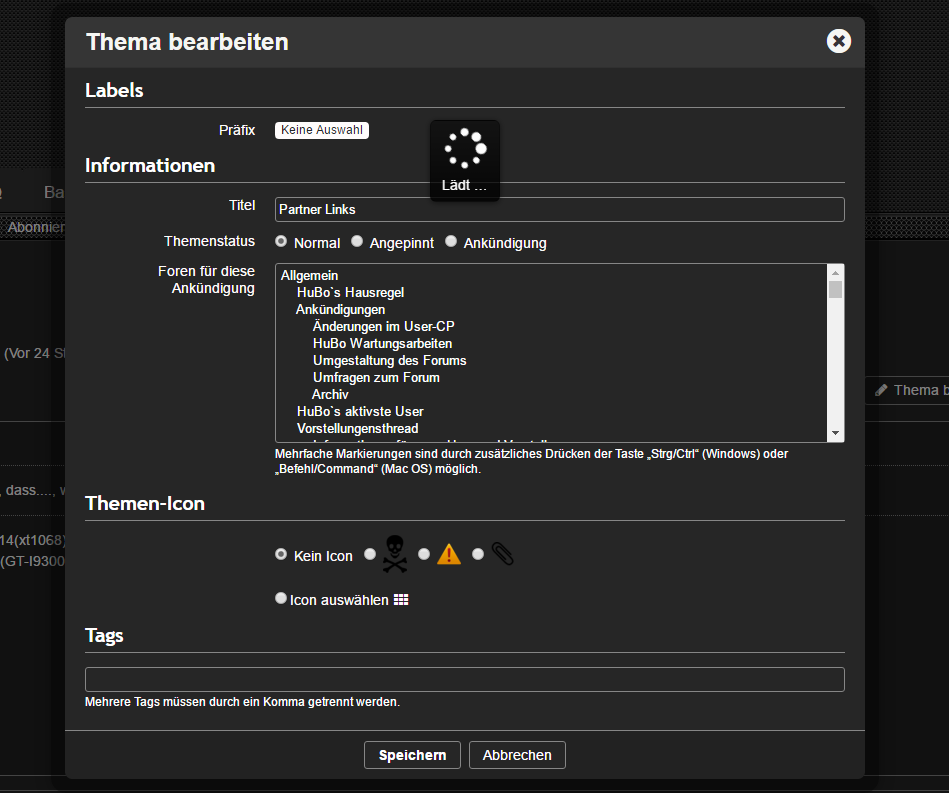This screenshot has height=793, width=949.
Task: Select the Normal topic status
Action: [x=281, y=242]
